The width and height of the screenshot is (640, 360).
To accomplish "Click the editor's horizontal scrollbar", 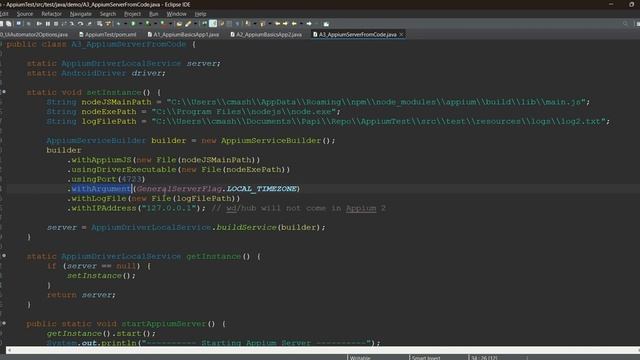I will tap(322, 350).
